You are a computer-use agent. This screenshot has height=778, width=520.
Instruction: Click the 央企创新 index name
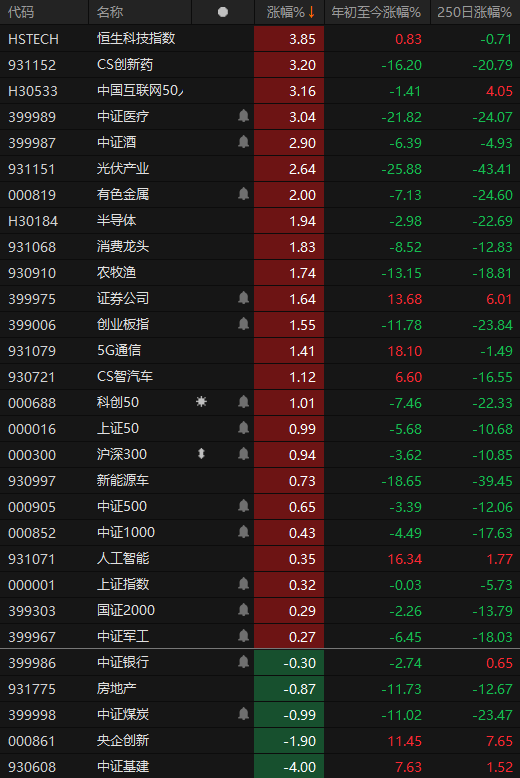click(x=123, y=740)
